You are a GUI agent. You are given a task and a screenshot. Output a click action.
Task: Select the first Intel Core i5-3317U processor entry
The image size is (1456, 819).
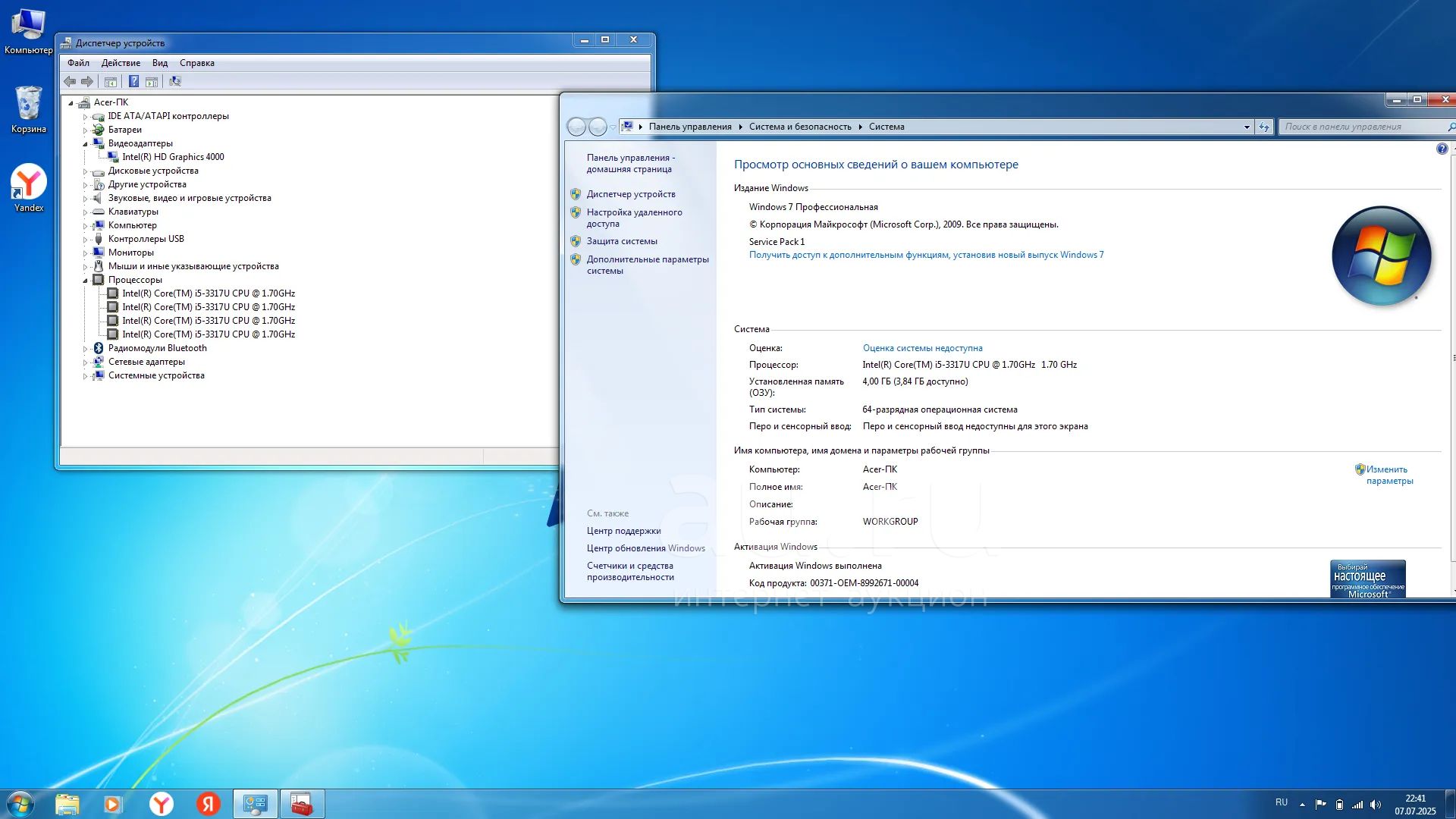209,293
